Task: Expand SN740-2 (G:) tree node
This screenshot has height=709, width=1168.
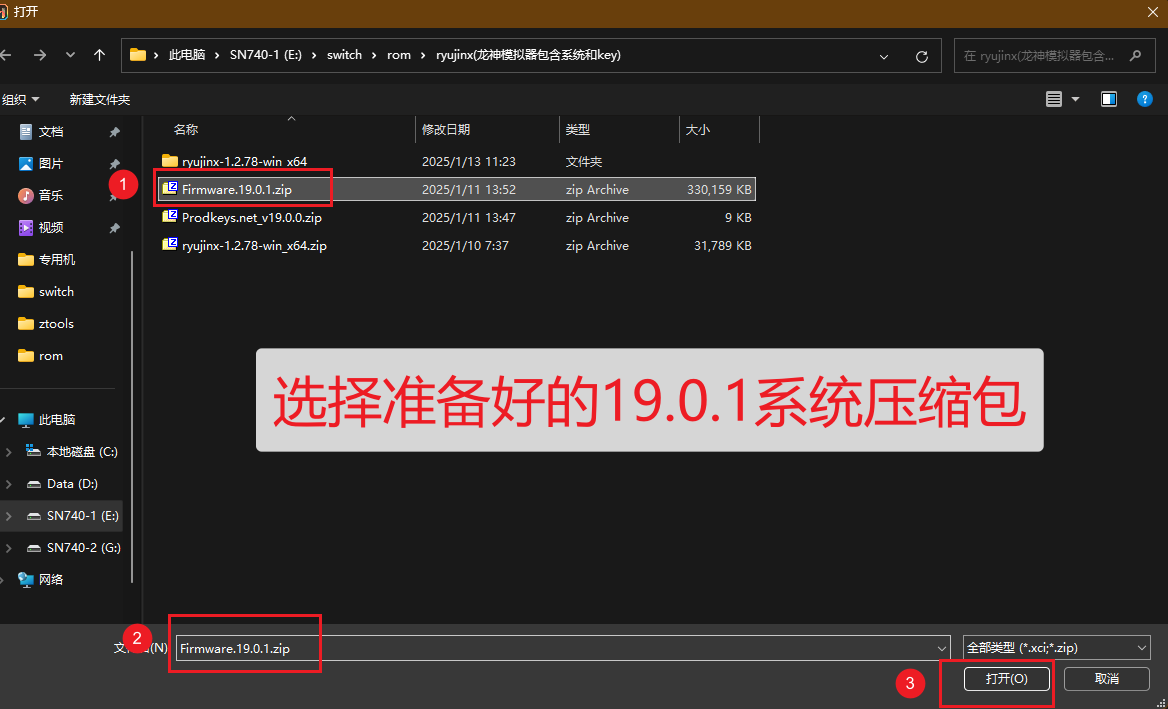Action: (x=8, y=548)
